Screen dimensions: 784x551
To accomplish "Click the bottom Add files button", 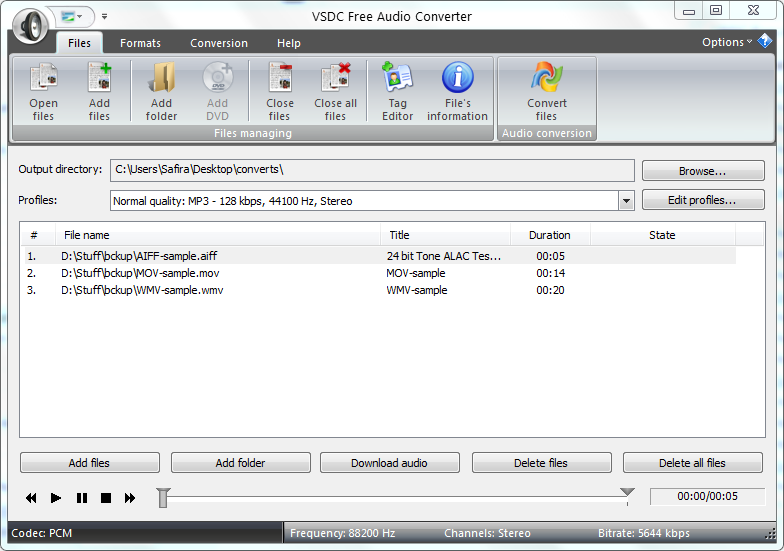I will coord(90,463).
